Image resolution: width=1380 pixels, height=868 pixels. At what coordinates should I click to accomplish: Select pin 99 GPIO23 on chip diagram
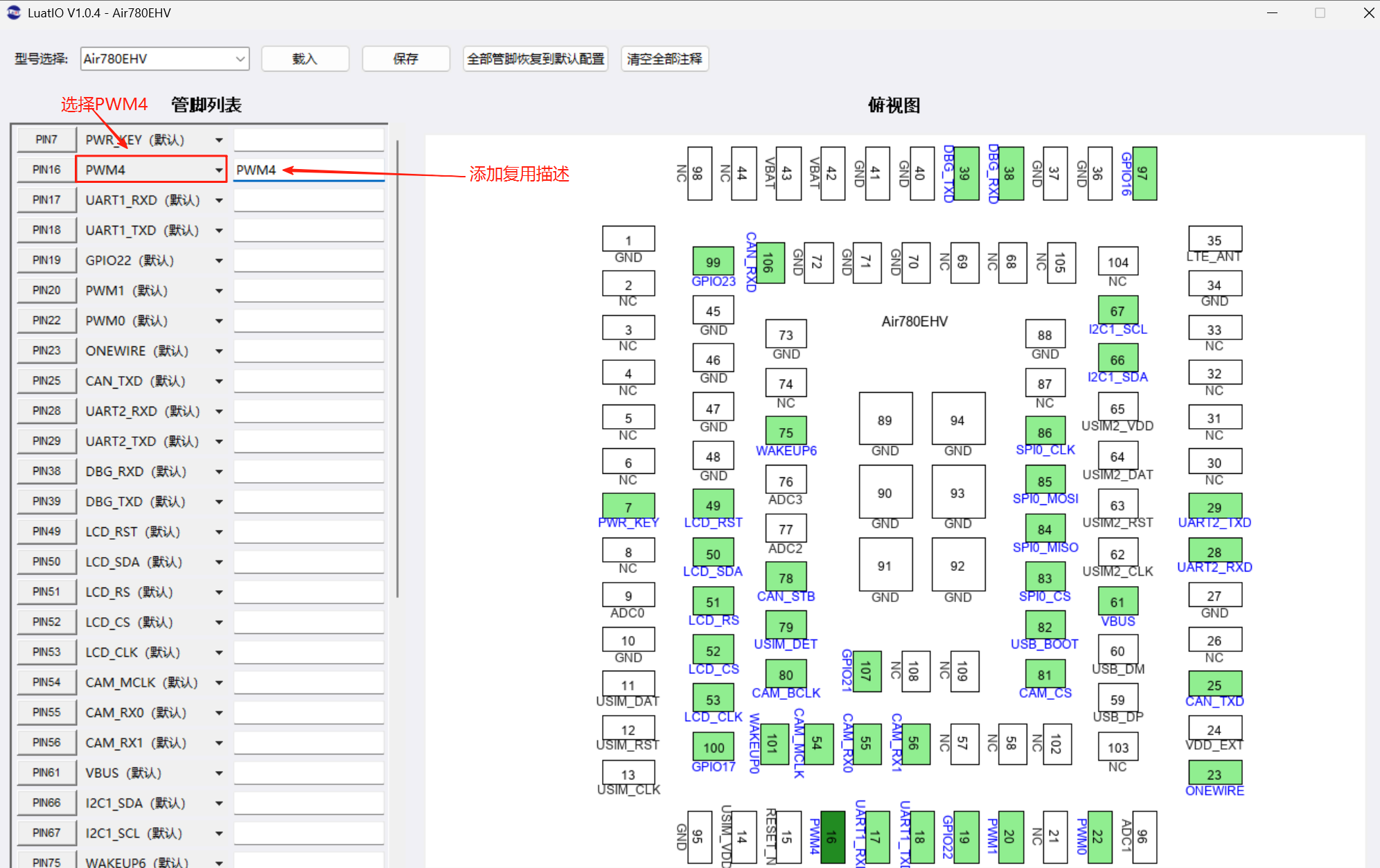click(713, 260)
